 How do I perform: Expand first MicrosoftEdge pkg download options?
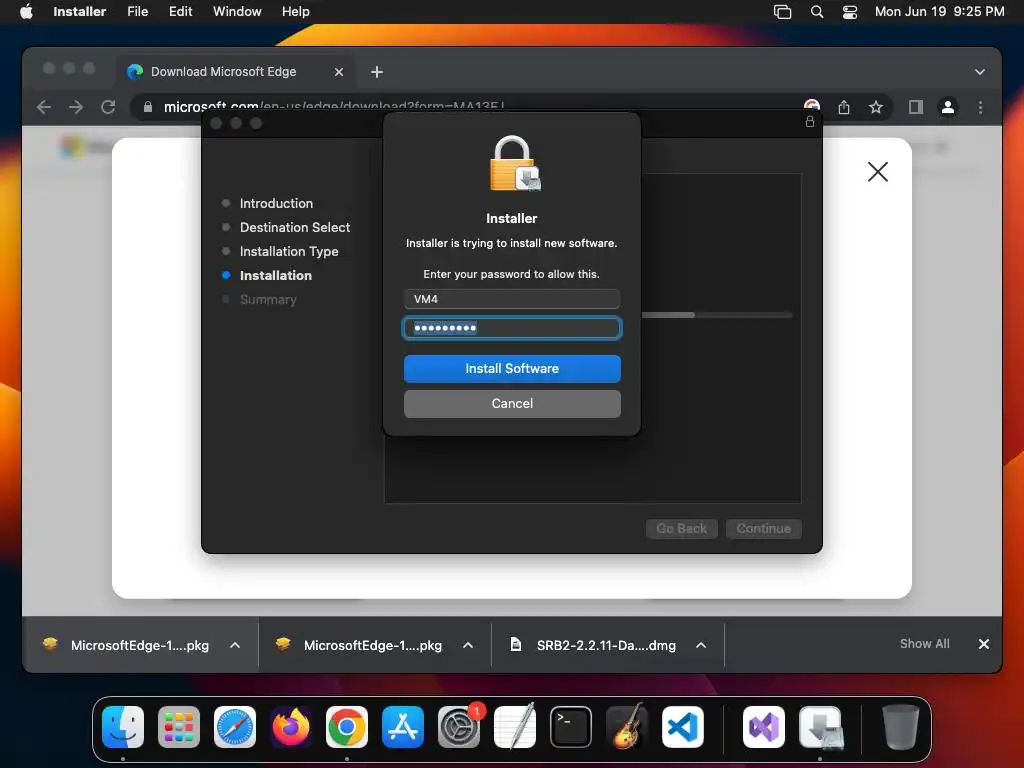[235, 645]
